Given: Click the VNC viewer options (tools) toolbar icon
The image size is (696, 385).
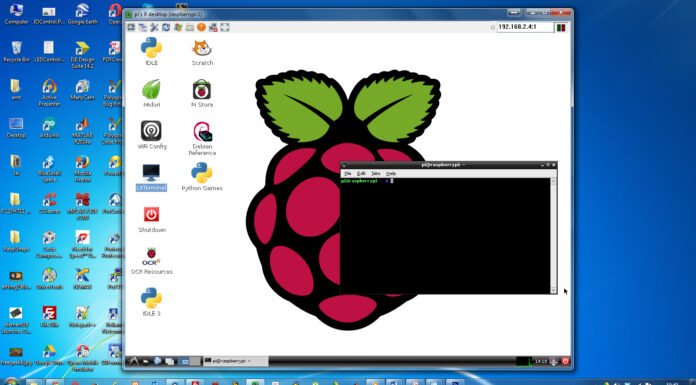Looking at the screenshot, I should [x=154, y=28].
